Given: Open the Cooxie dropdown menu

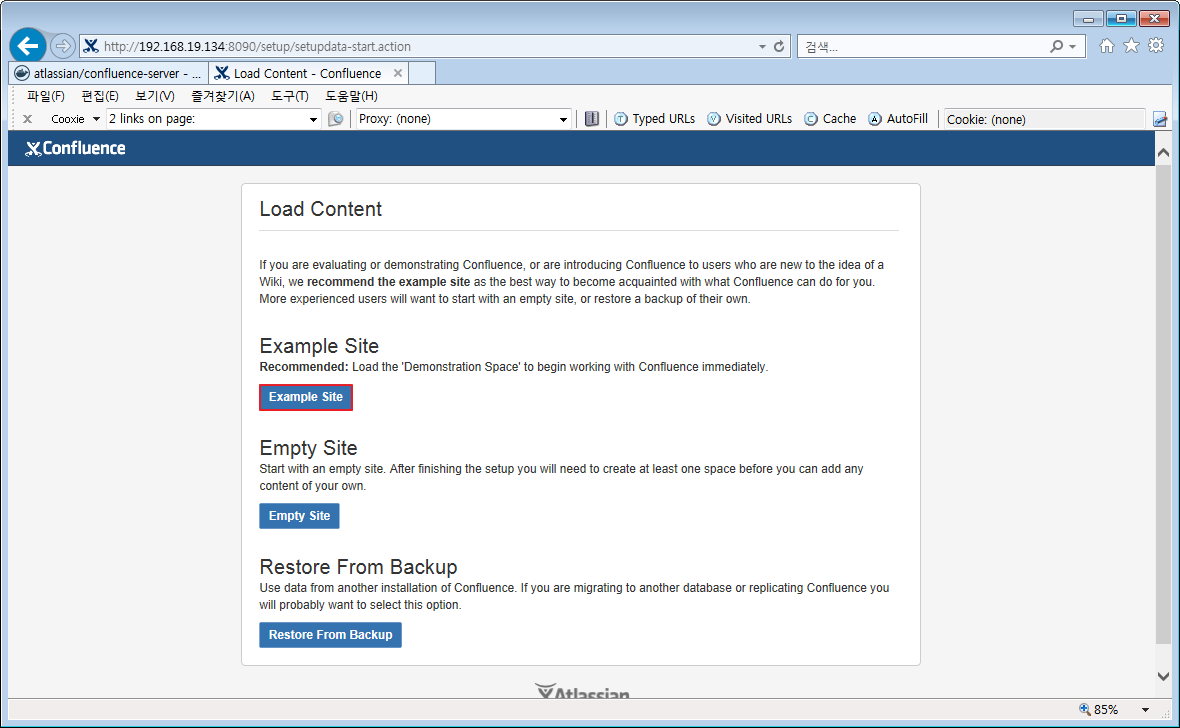Looking at the screenshot, I should coord(75,119).
